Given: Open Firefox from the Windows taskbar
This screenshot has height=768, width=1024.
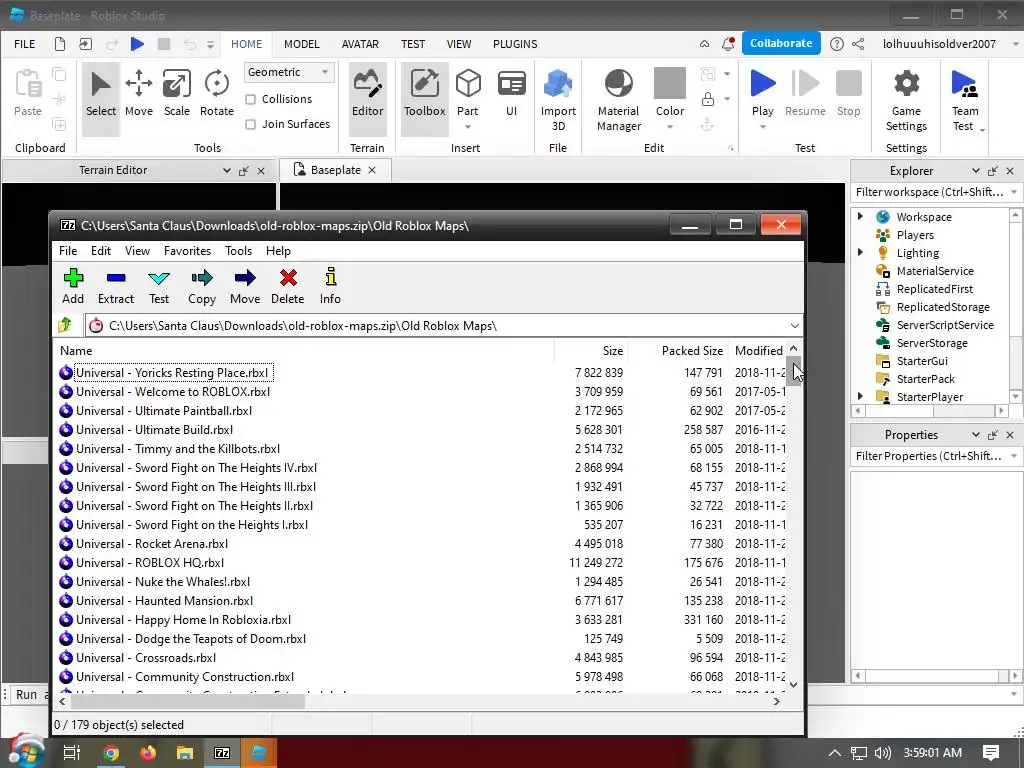Looking at the screenshot, I should (148, 753).
